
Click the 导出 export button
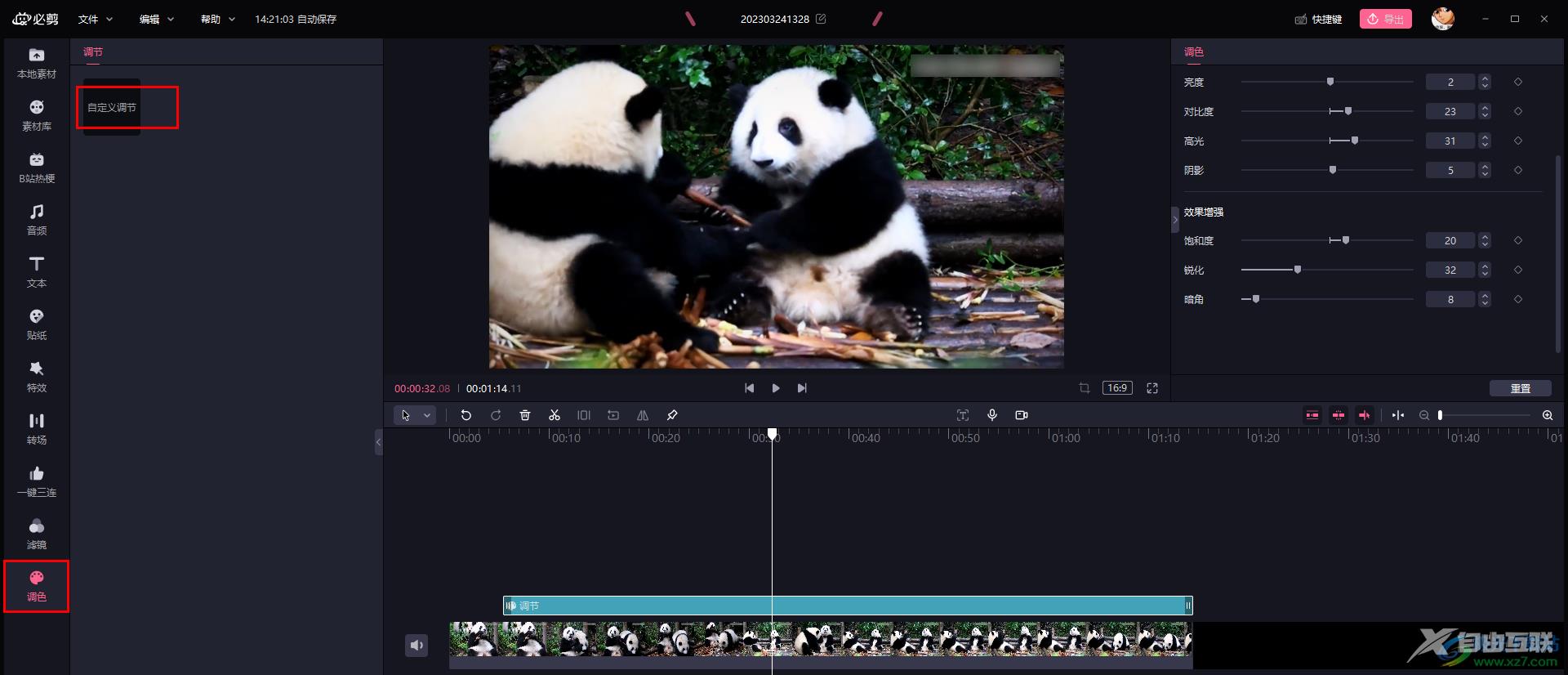click(x=1386, y=19)
